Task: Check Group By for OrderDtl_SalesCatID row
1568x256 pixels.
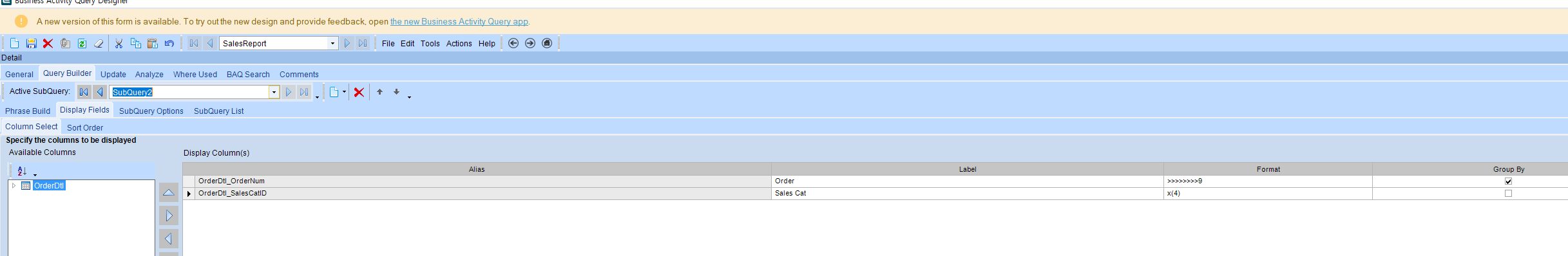Action: (x=1508, y=193)
